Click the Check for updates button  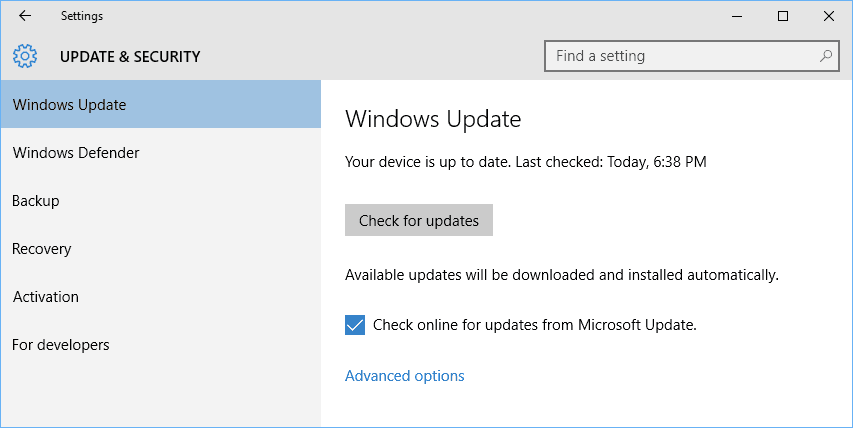pyautogui.click(x=419, y=220)
